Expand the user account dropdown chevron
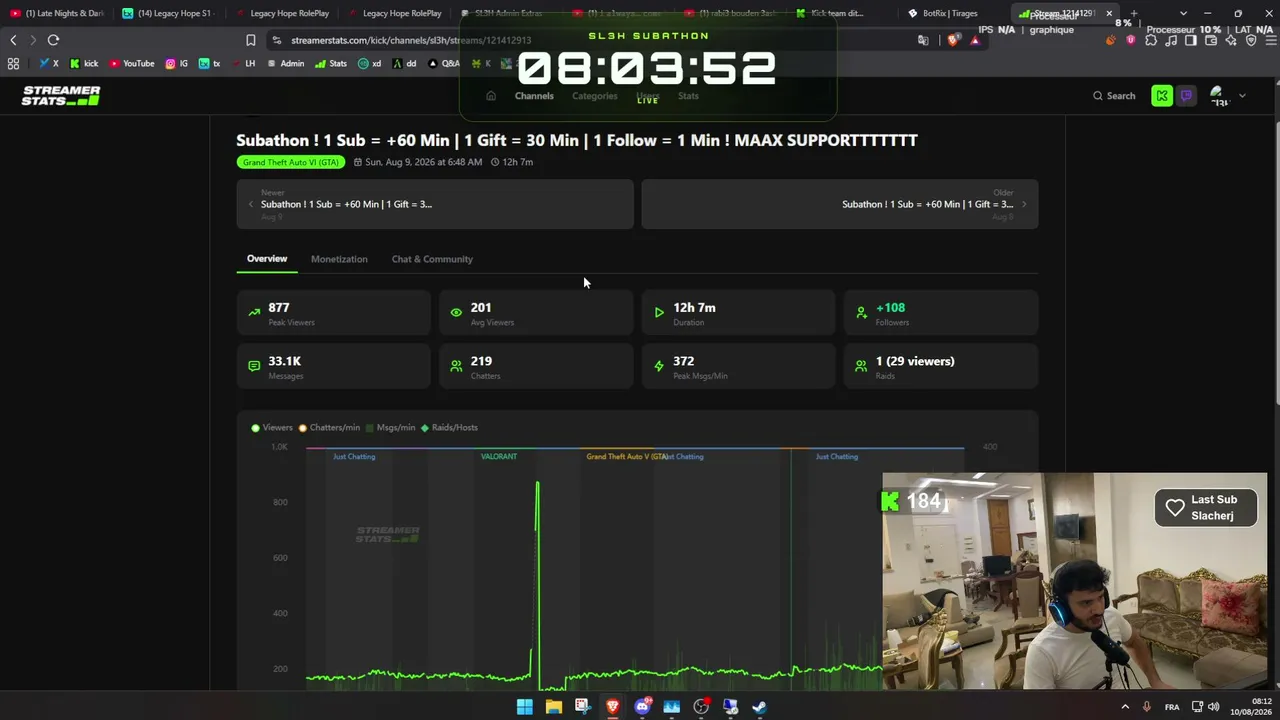The image size is (1280, 720). (1242, 96)
